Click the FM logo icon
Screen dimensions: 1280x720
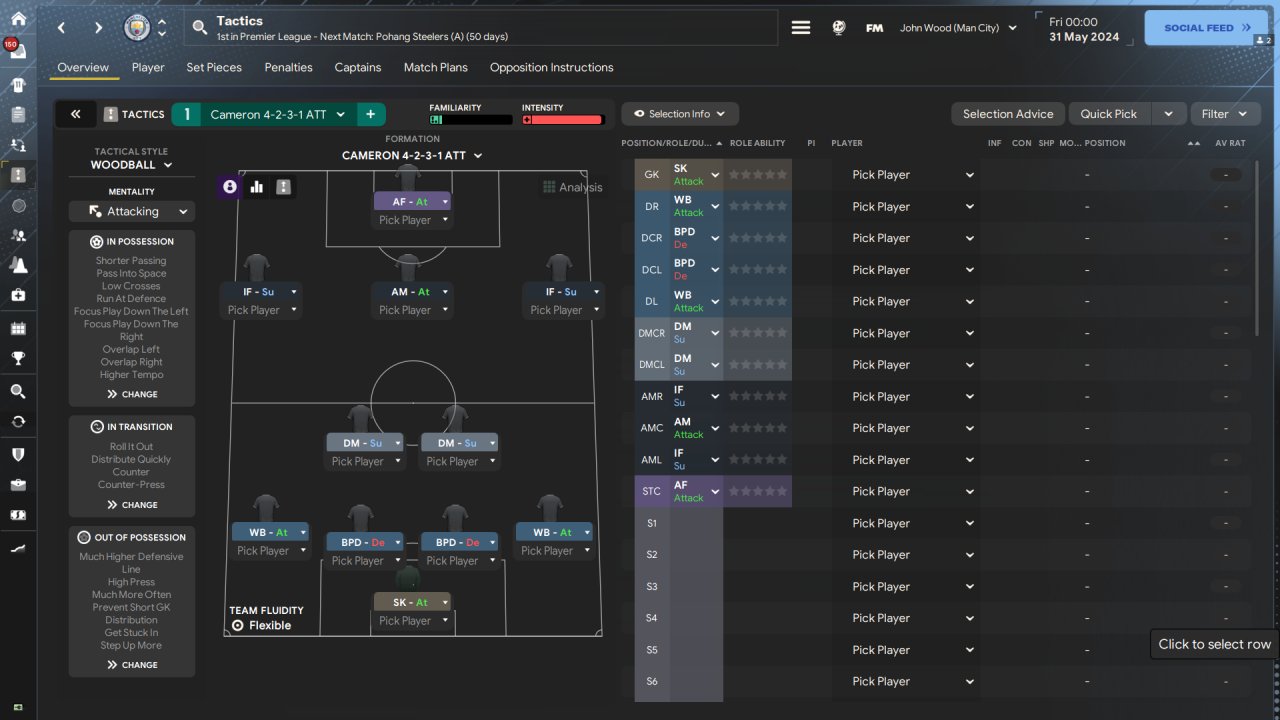pyautogui.click(x=874, y=28)
